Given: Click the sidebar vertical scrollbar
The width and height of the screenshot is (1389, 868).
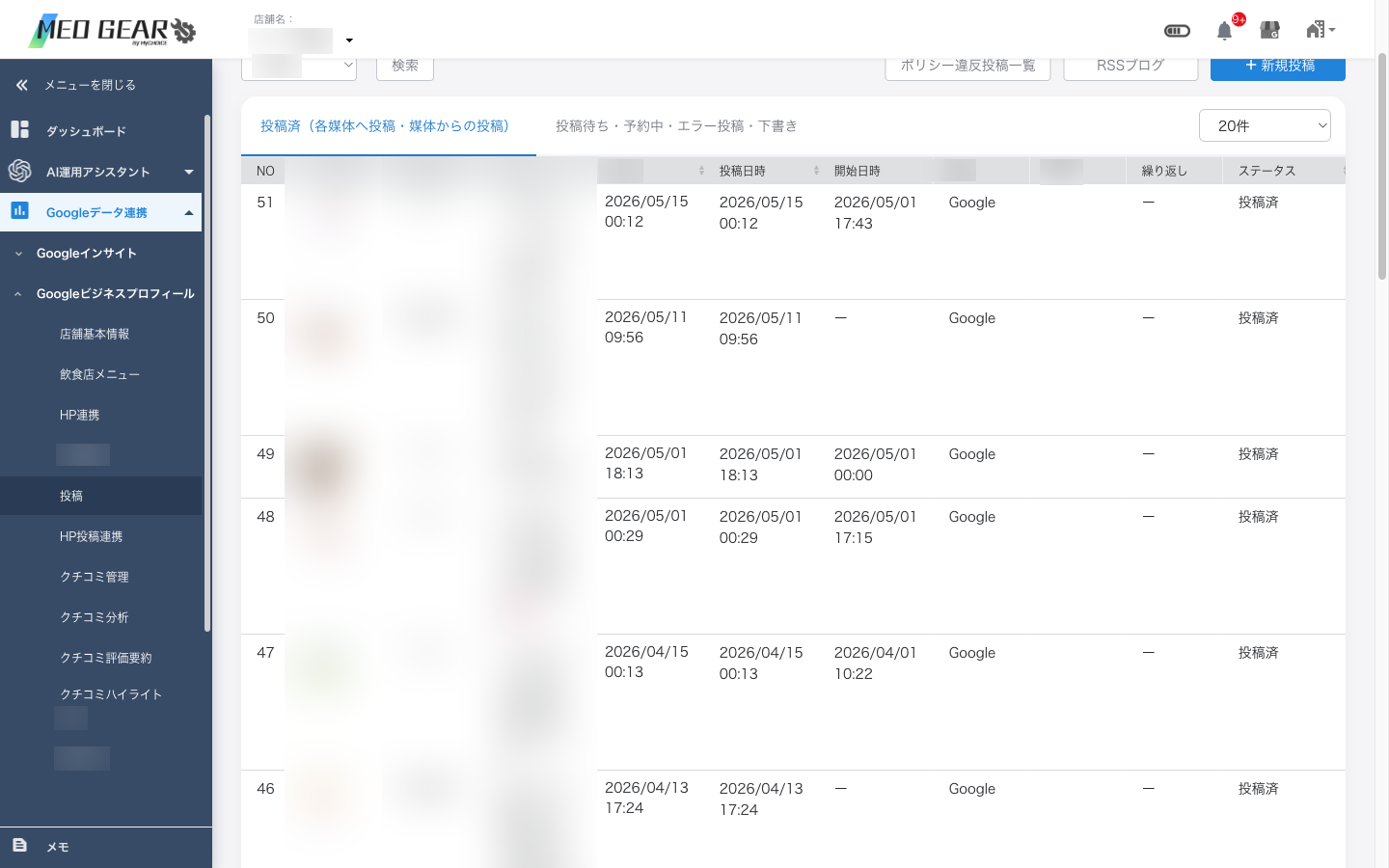Looking at the screenshot, I should click(x=207, y=374).
